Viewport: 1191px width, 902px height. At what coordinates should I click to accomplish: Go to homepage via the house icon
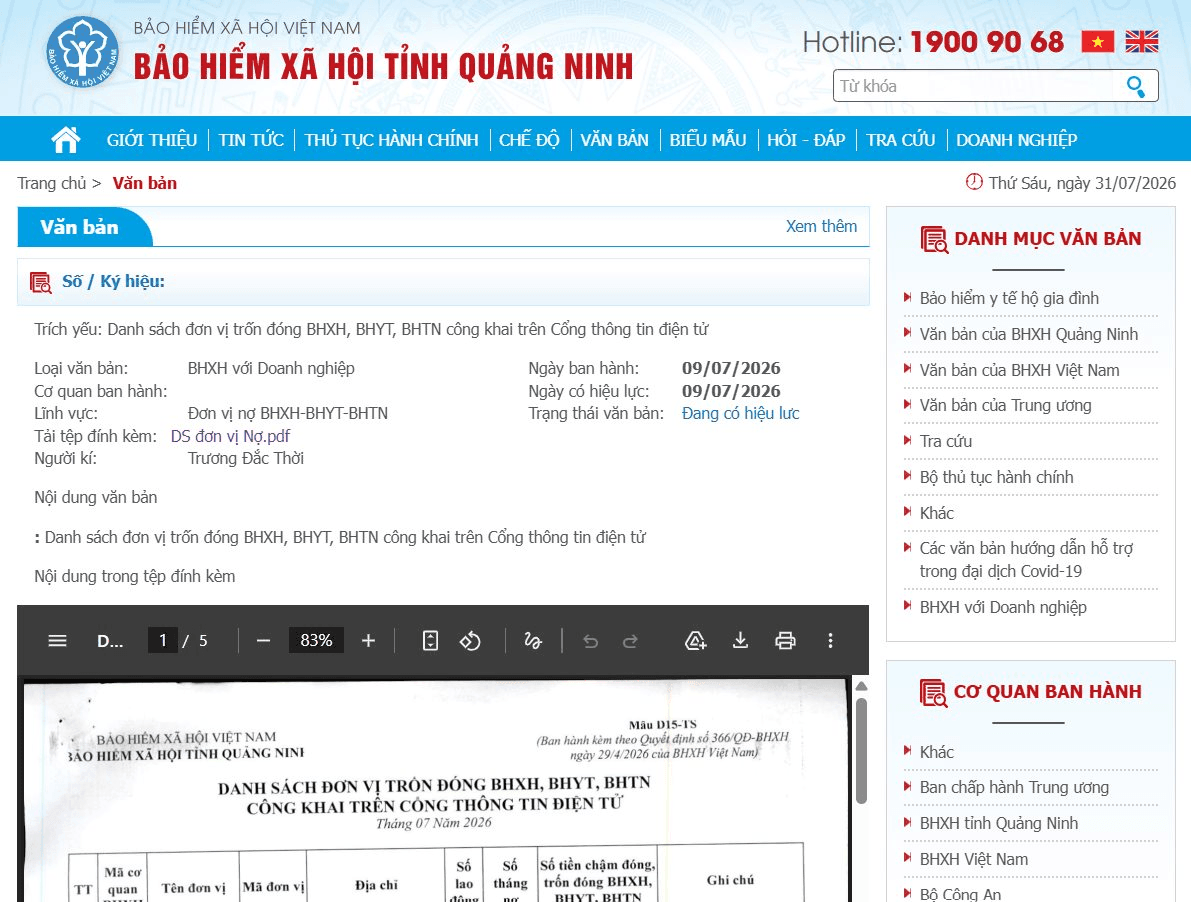(65, 140)
